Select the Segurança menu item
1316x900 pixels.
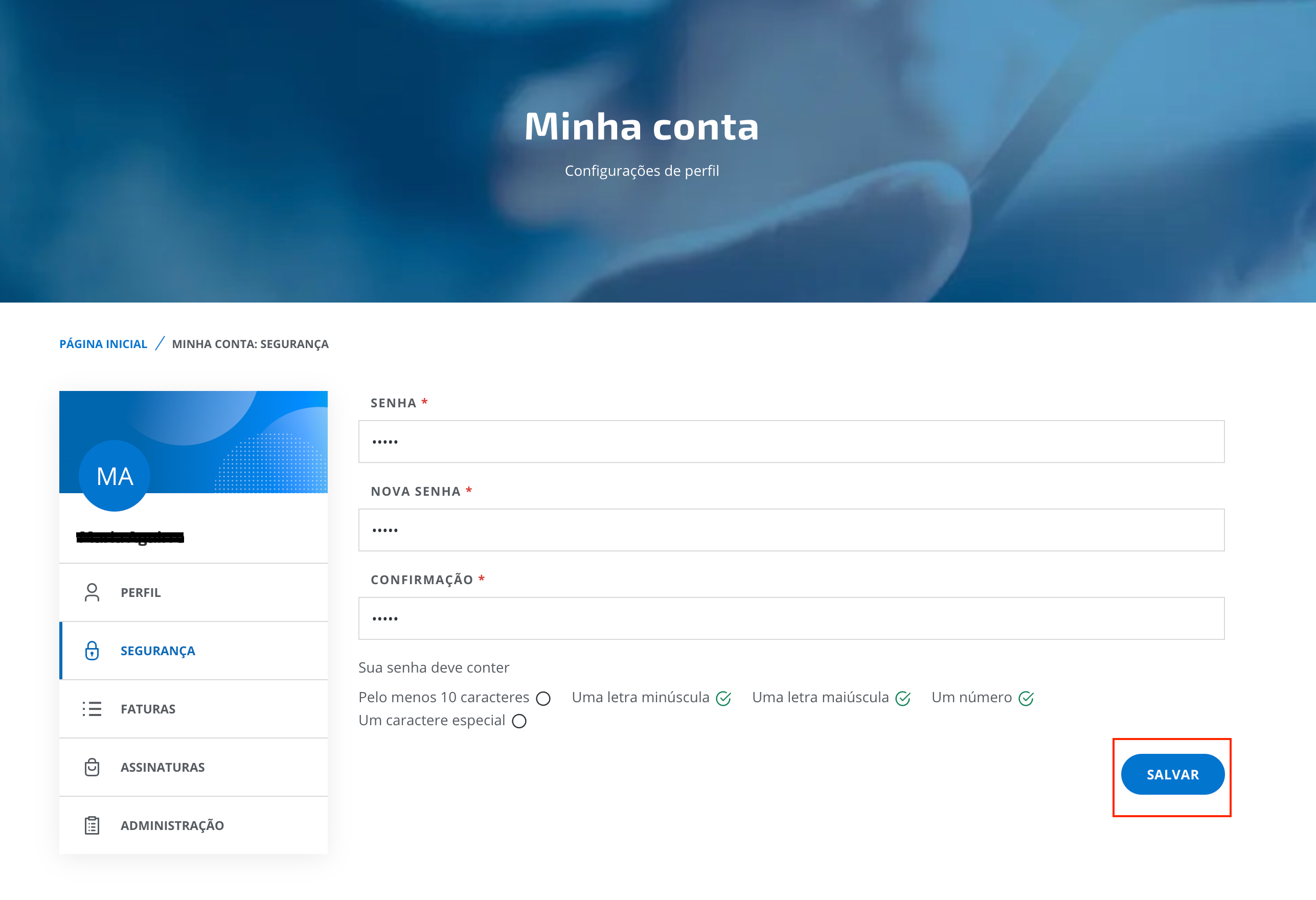pyautogui.click(x=194, y=651)
